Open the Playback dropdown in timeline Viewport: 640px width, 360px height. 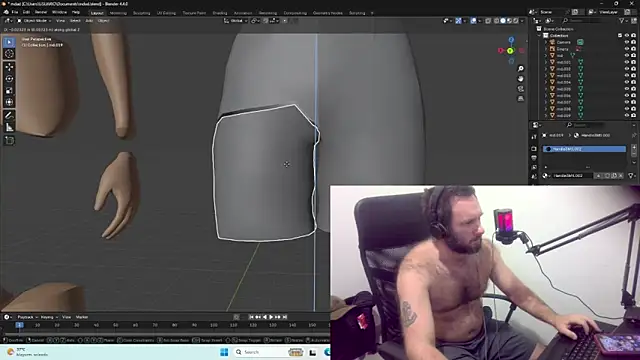[27, 317]
